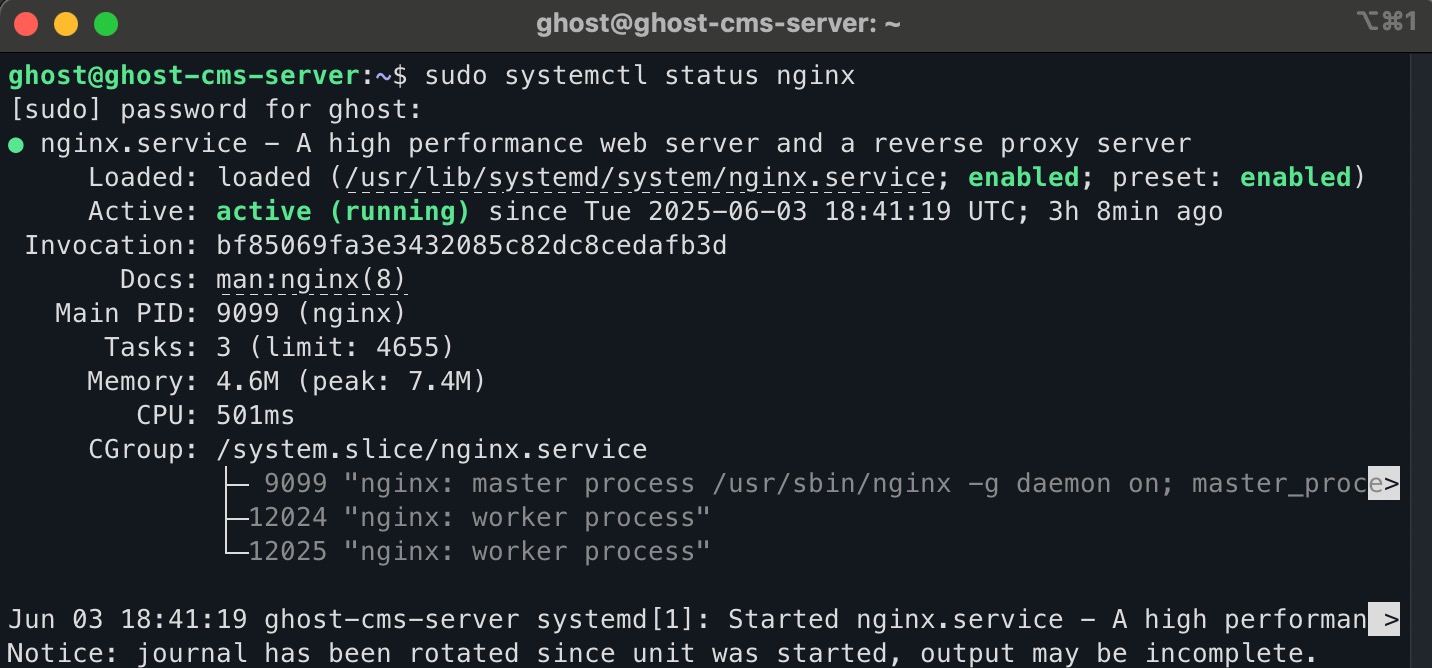This screenshot has height=668, width=1432.
Task: Open the man:nginx(8) documentation link
Action: coord(310,279)
